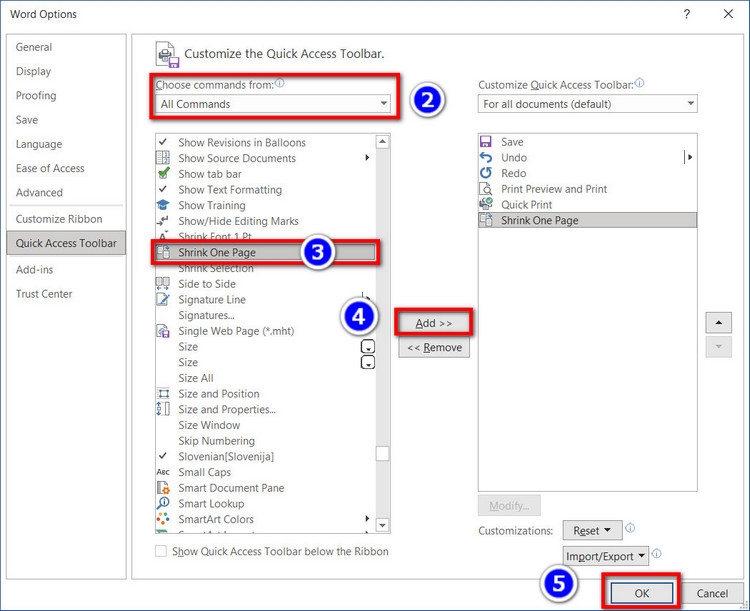Screen dimensions: 750x611
Task: Click the commands list scroll up arrow
Action: coord(382,142)
